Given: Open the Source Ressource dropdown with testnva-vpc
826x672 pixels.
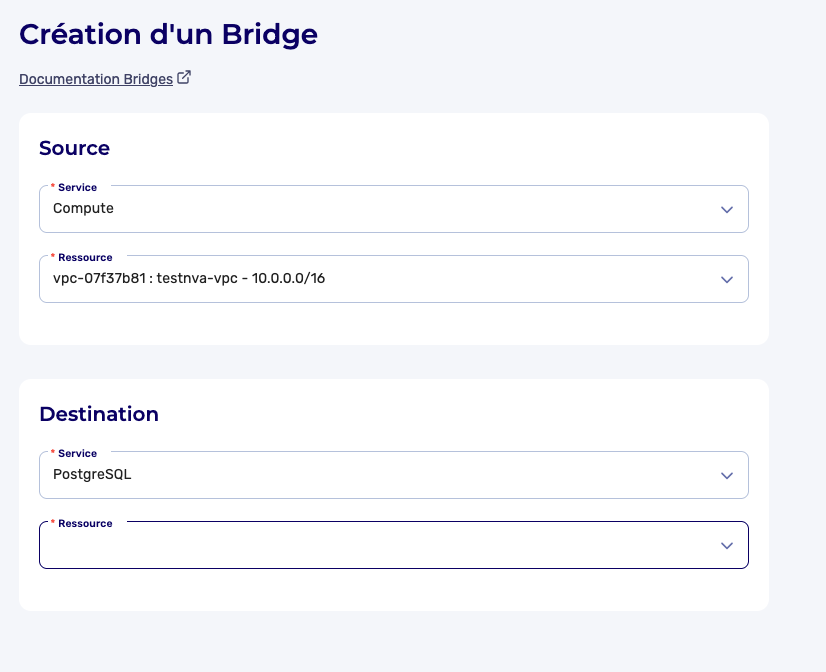Looking at the screenshot, I should click(394, 279).
